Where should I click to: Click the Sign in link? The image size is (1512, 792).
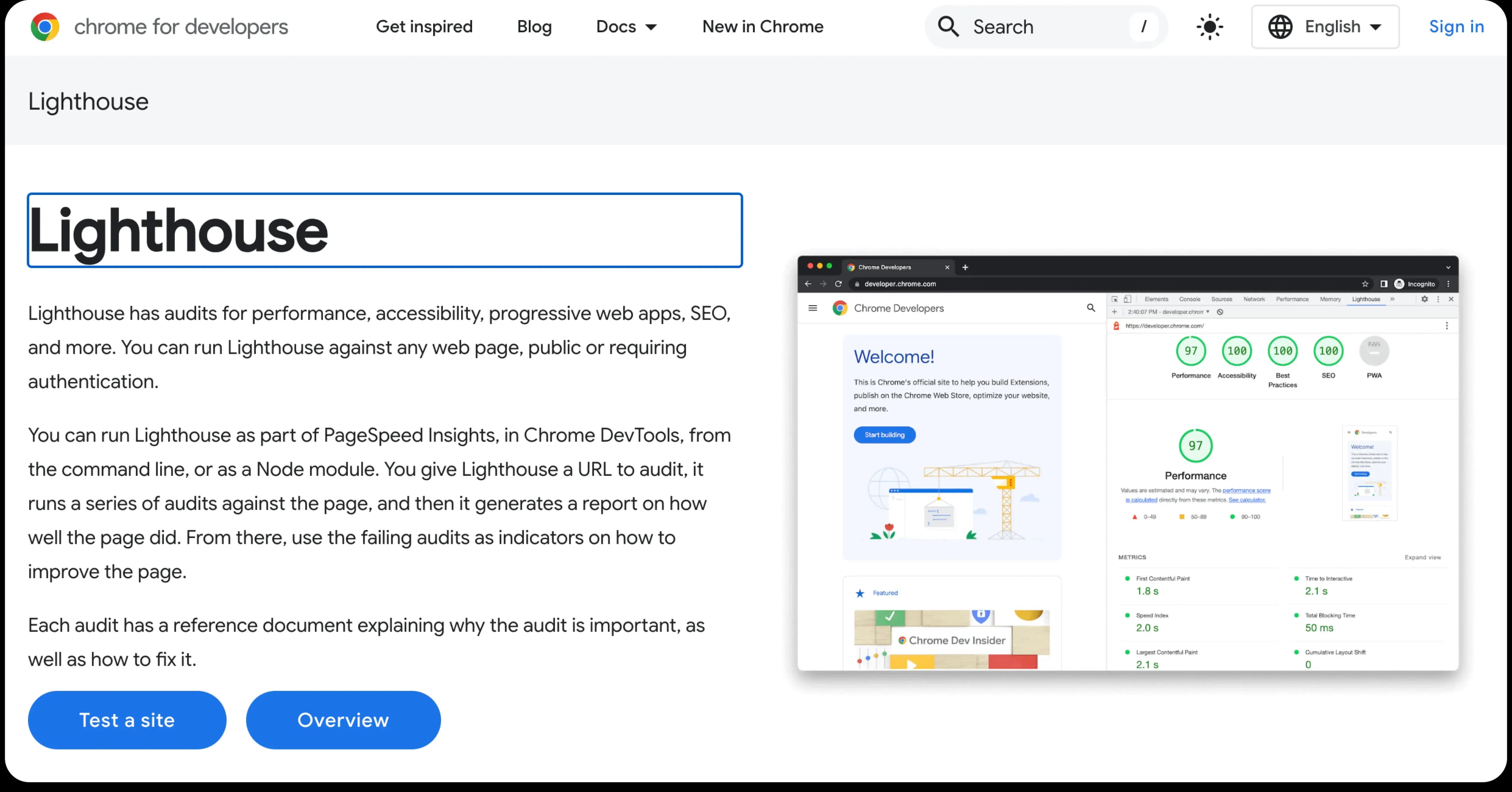coord(1456,27)
